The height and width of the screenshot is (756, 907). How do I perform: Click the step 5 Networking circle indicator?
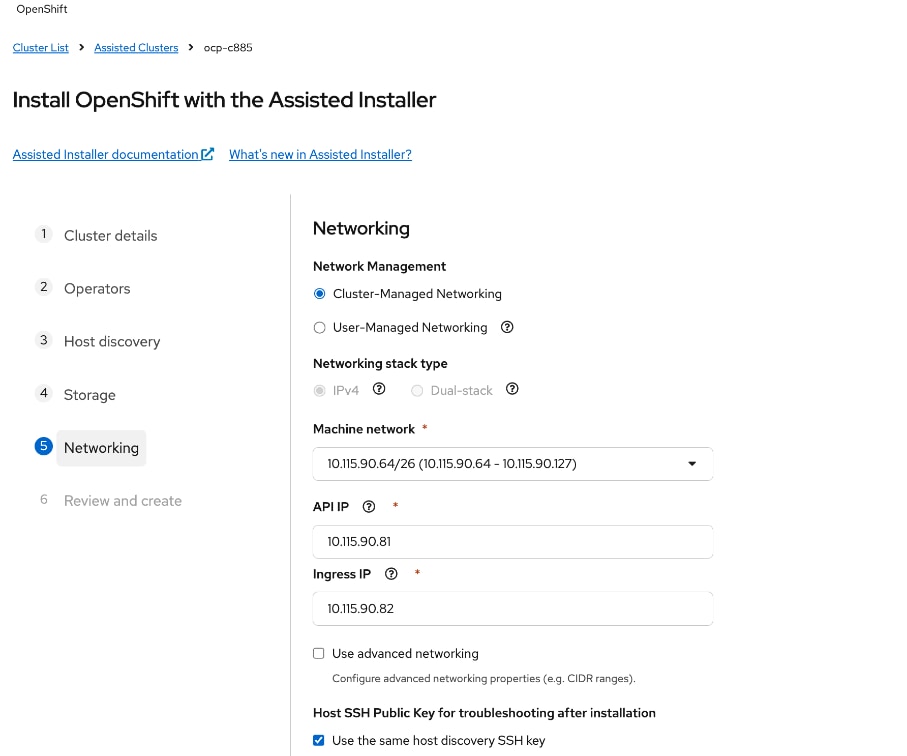tap(43, 447)
